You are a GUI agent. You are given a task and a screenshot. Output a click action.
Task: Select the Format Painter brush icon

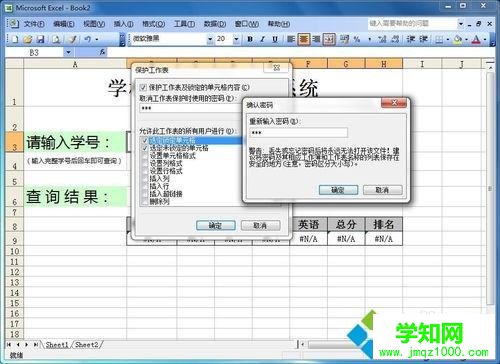coord(72,39)
